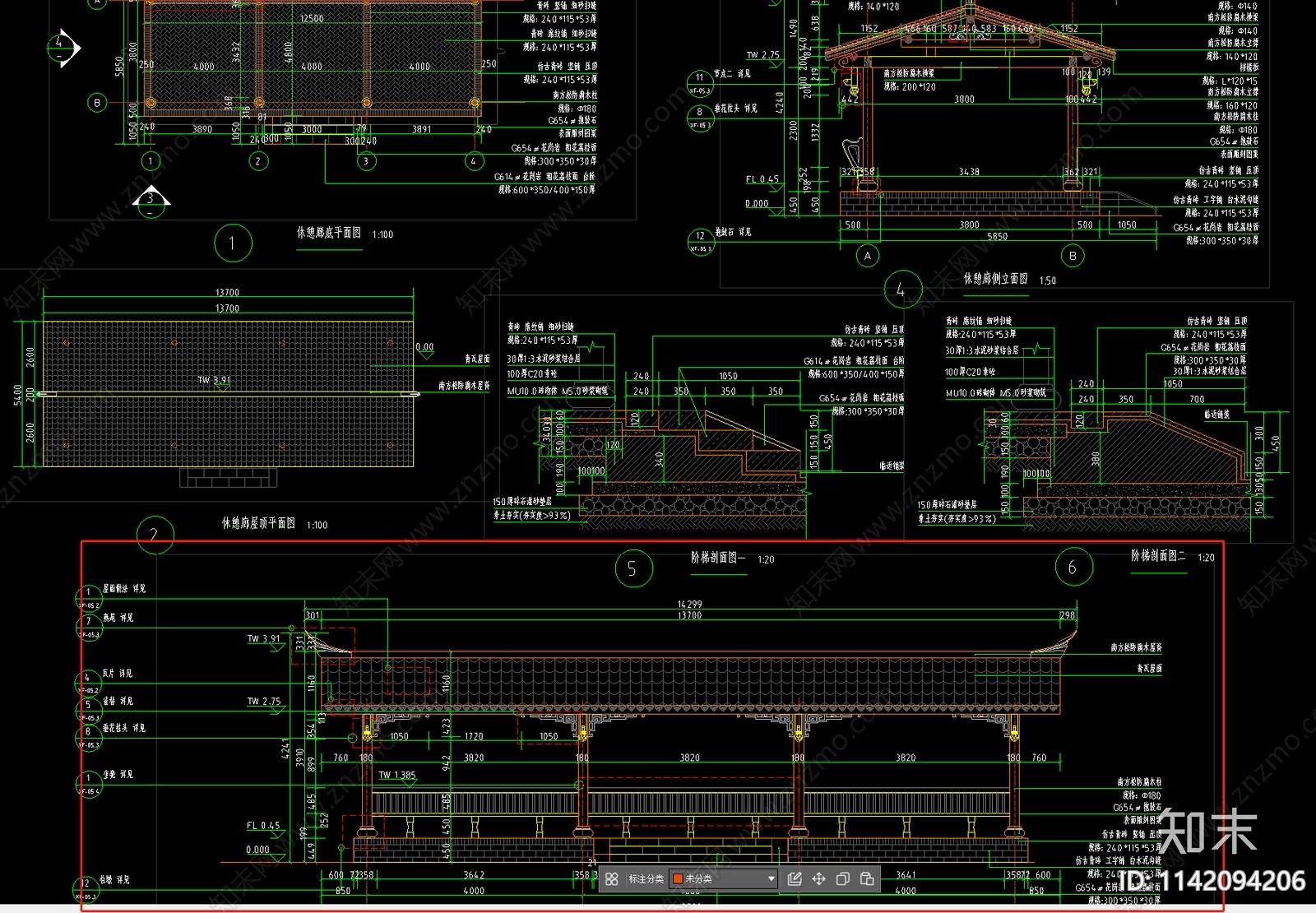
Task: Select the 休憩廊屋顶平面图 drawing title
Action: (x=258, y=523)
